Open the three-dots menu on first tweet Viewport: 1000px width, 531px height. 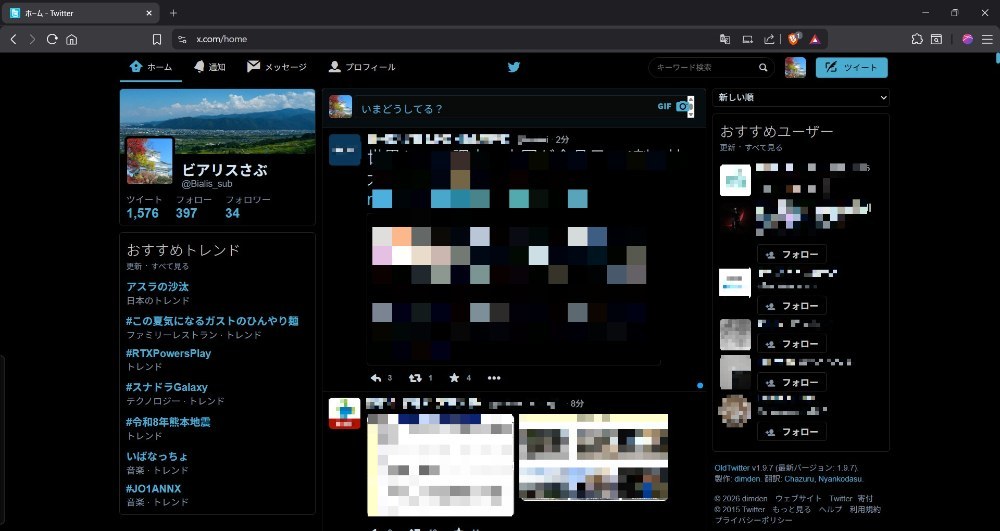494,378
